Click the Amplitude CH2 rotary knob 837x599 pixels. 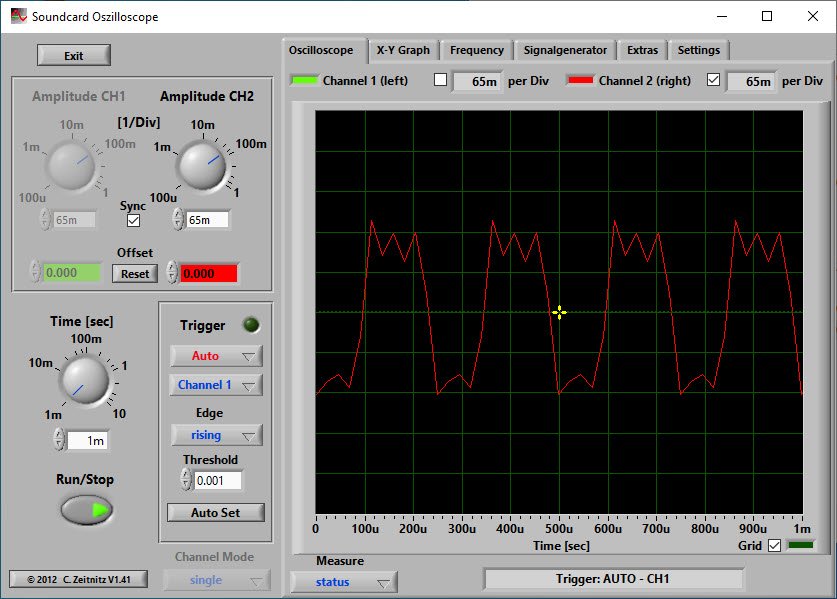click(x=203, y=165)
